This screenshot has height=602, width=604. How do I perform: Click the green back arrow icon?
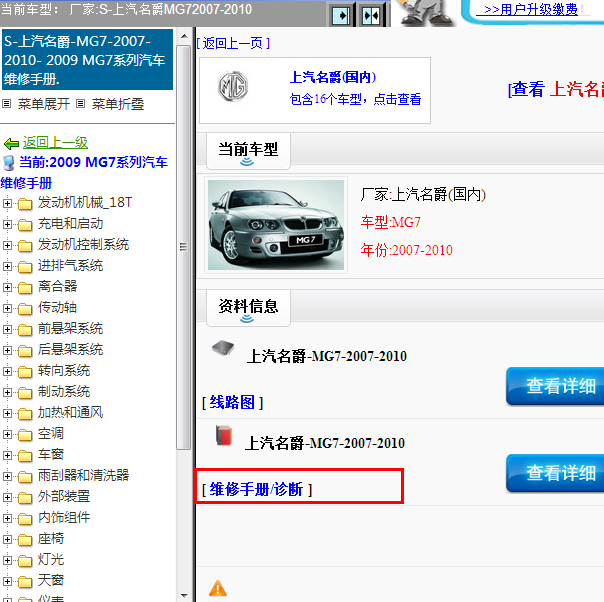coord(11,144)
